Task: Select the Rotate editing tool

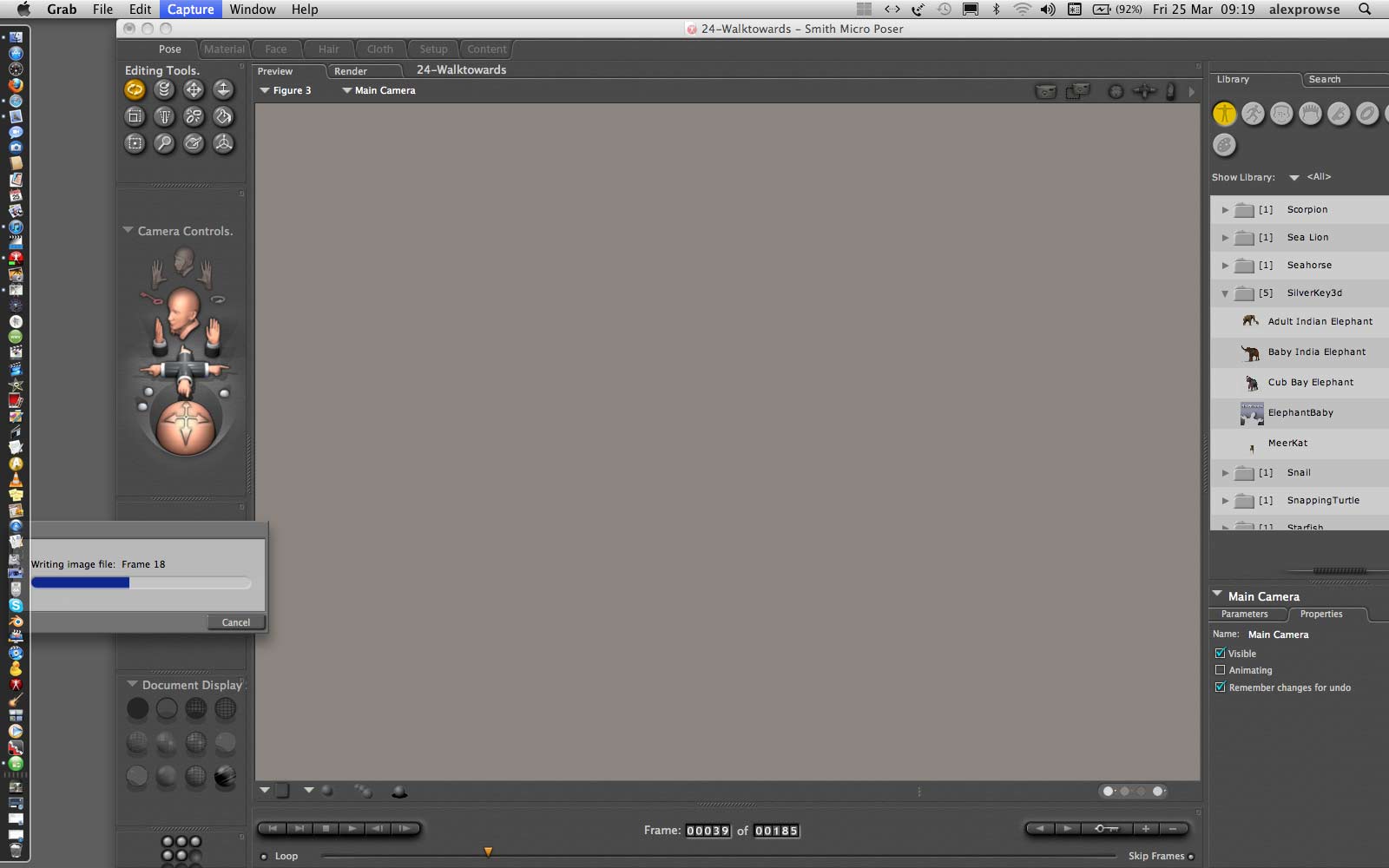Action: [135, 89]
